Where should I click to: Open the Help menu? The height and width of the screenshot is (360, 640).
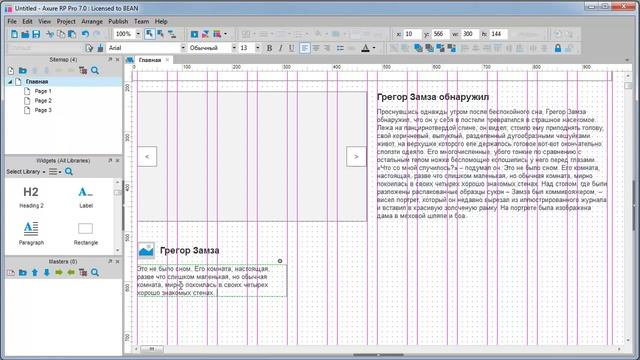(161, 21)
